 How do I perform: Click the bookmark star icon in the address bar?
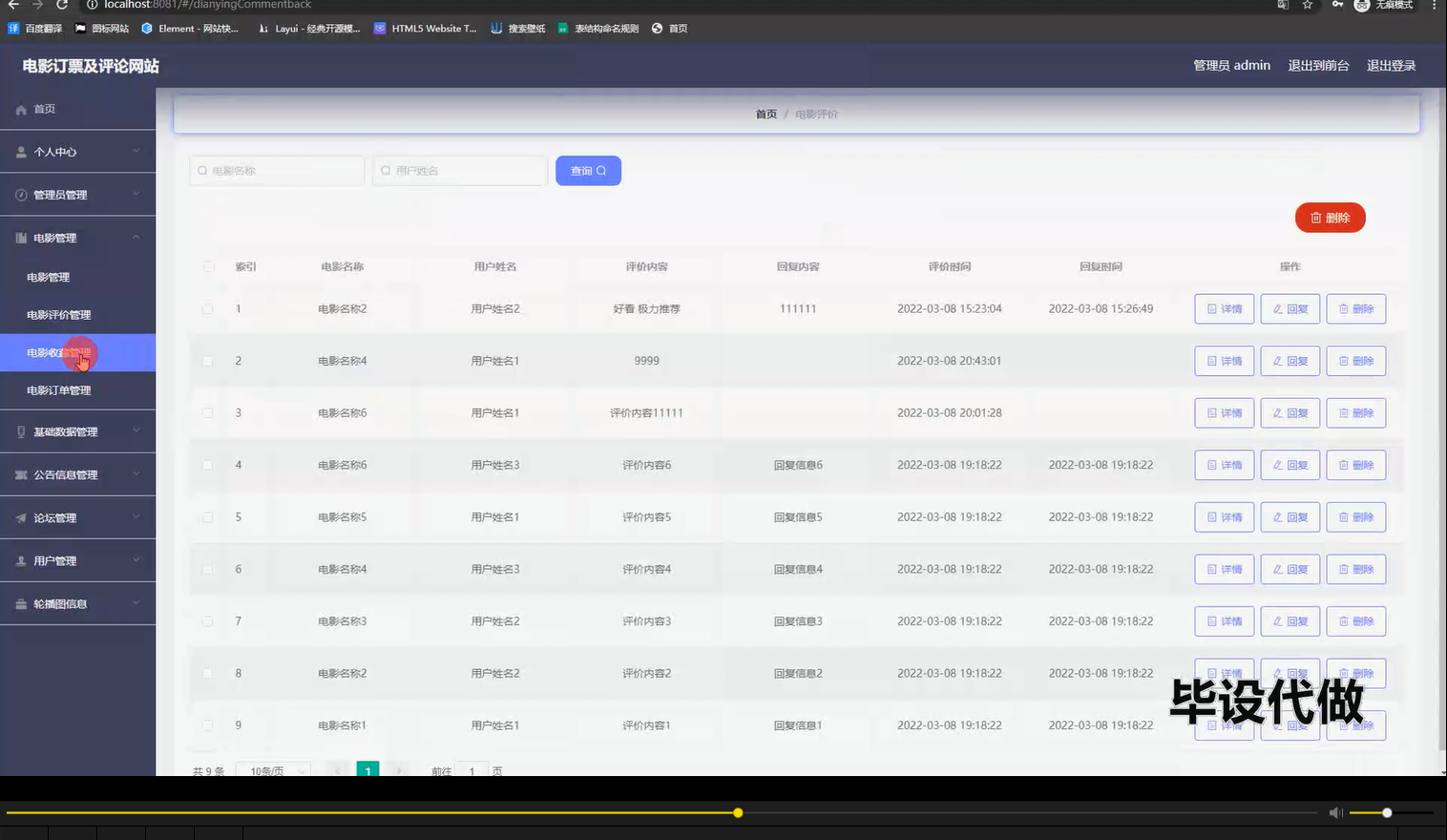click(x=1308, y=5)
